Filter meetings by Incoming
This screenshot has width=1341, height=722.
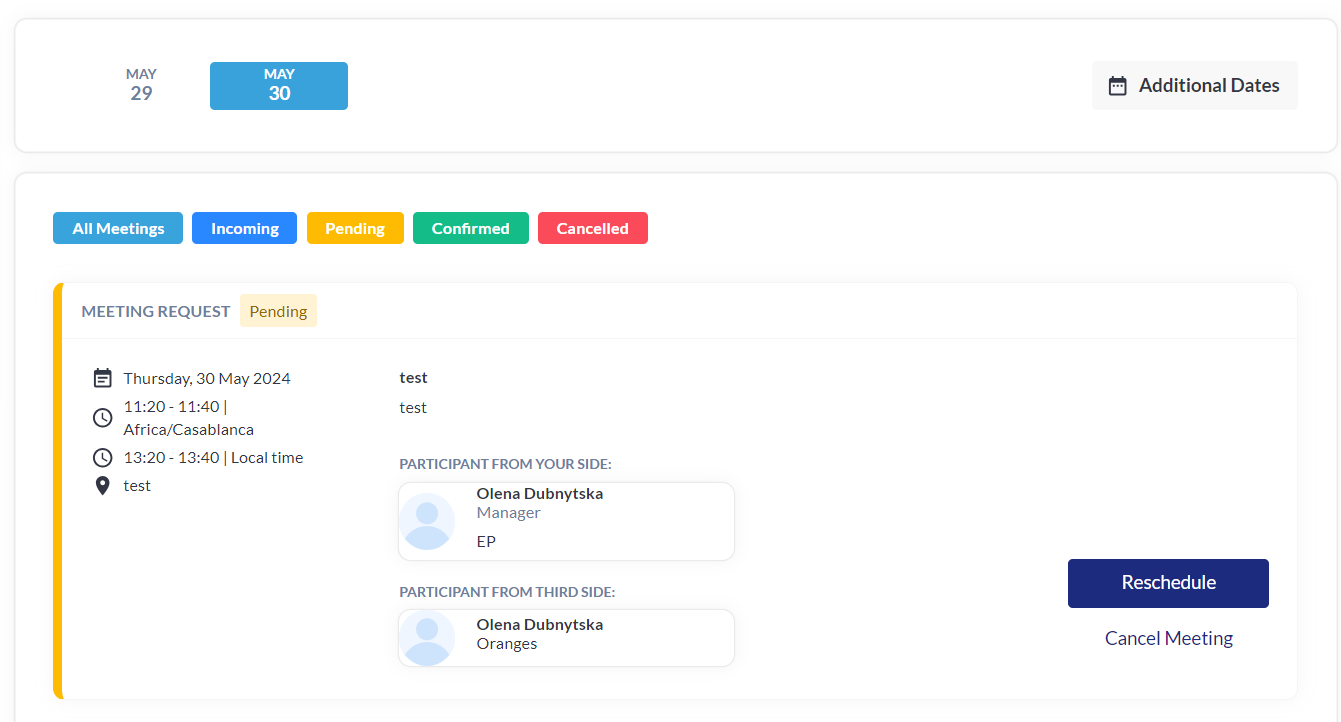tap(244, 228)
